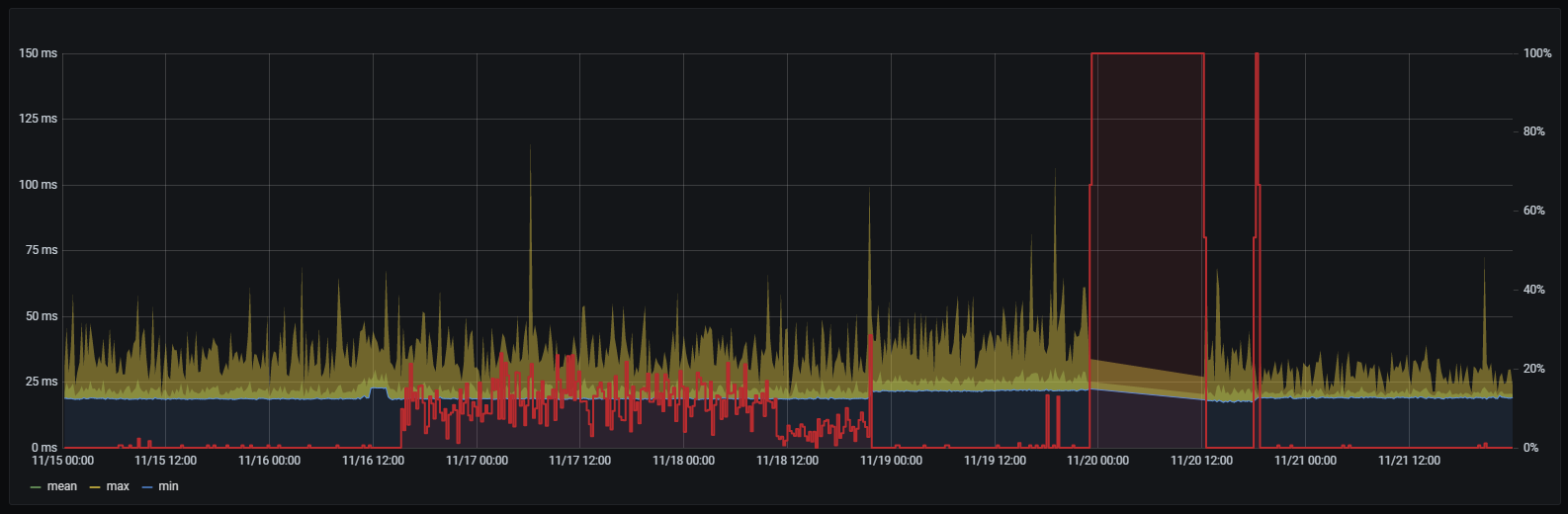1568x514 pixels.
Task: Click the 60% right axis label
Action: coord(1534,211)
